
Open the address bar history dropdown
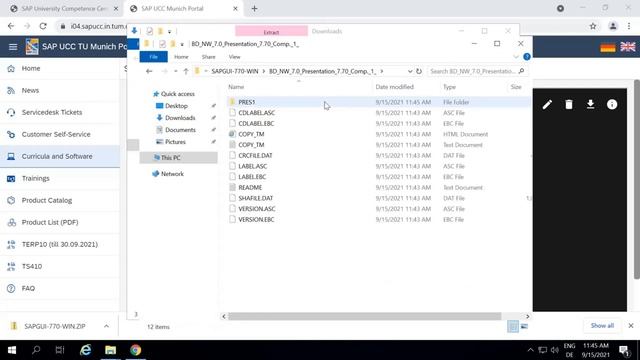coord(410,71)
